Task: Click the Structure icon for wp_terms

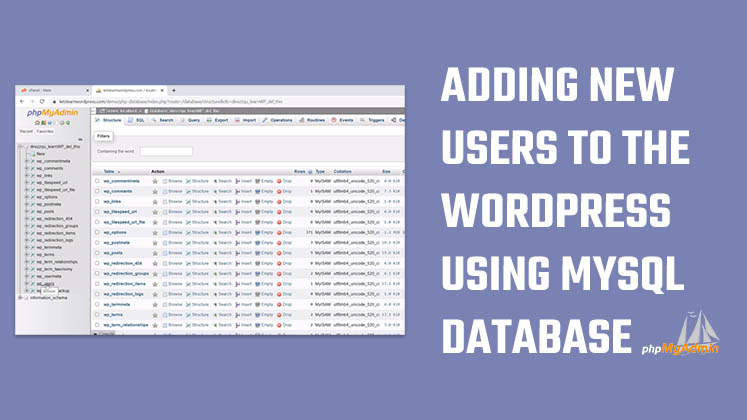Action: pyautogui.click(x=188, y=315)
